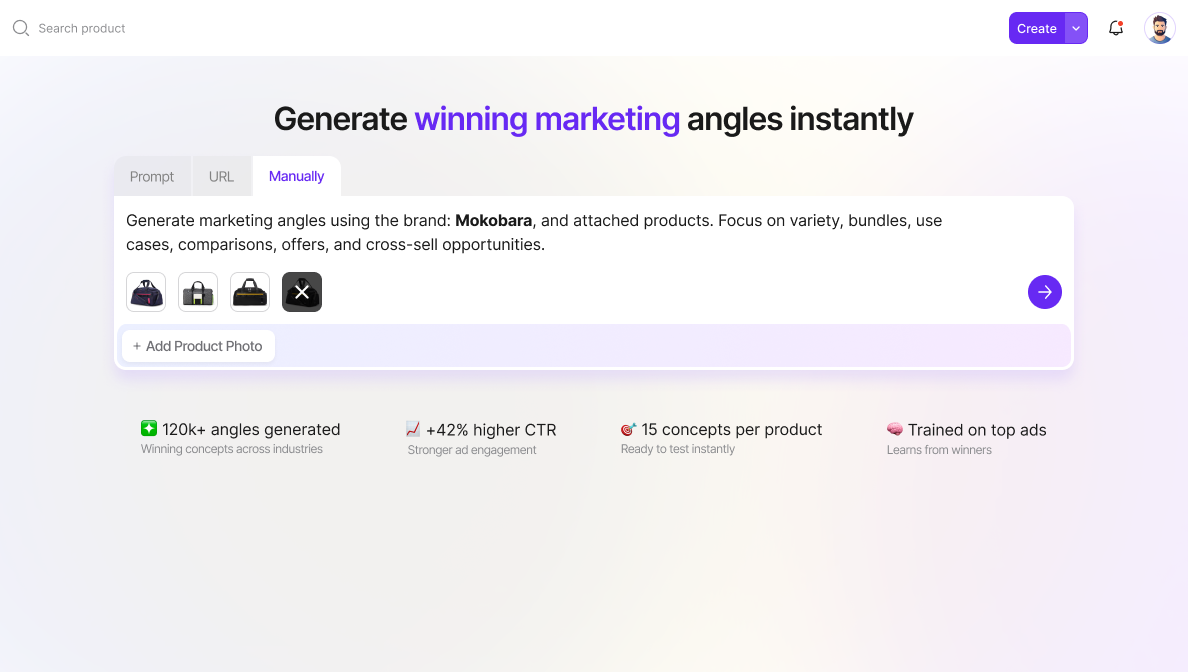Submit prompt with the purple arrow button
Image resolution: width=1188 pixels, height=672 pixels.
(1044, 292)
